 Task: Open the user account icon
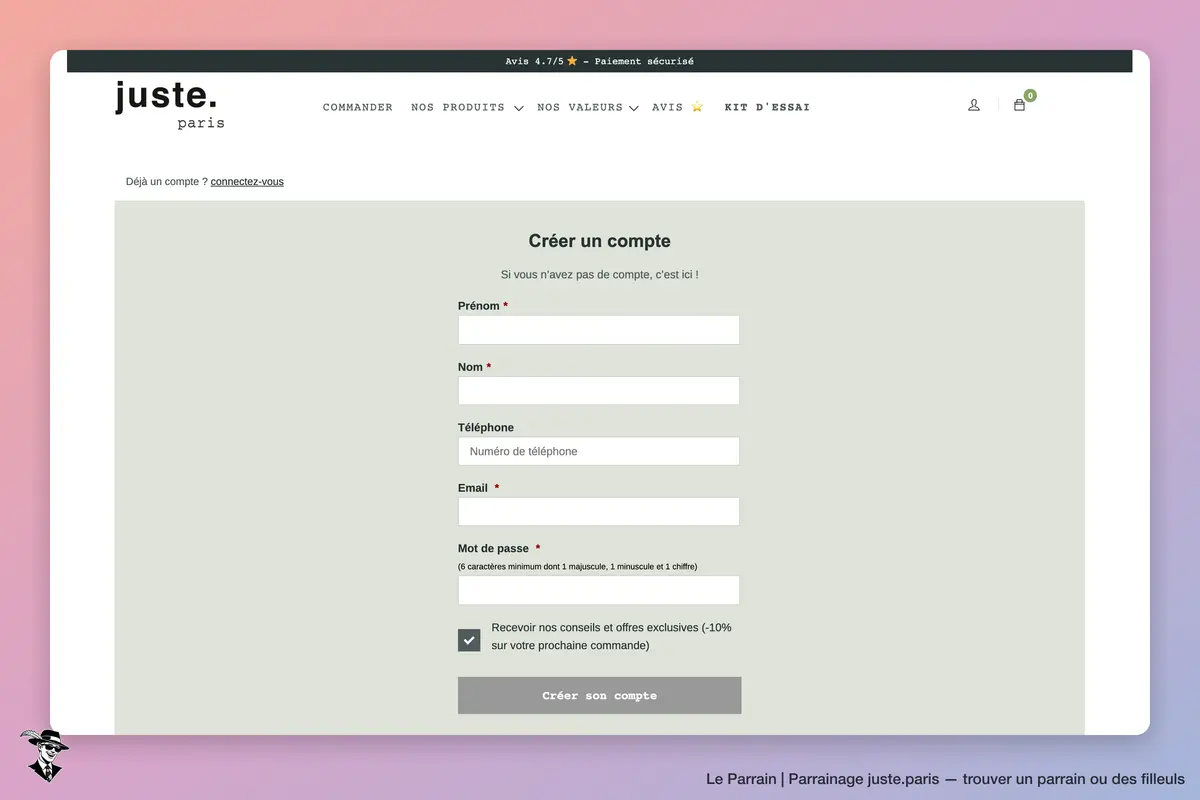(974, 105)
